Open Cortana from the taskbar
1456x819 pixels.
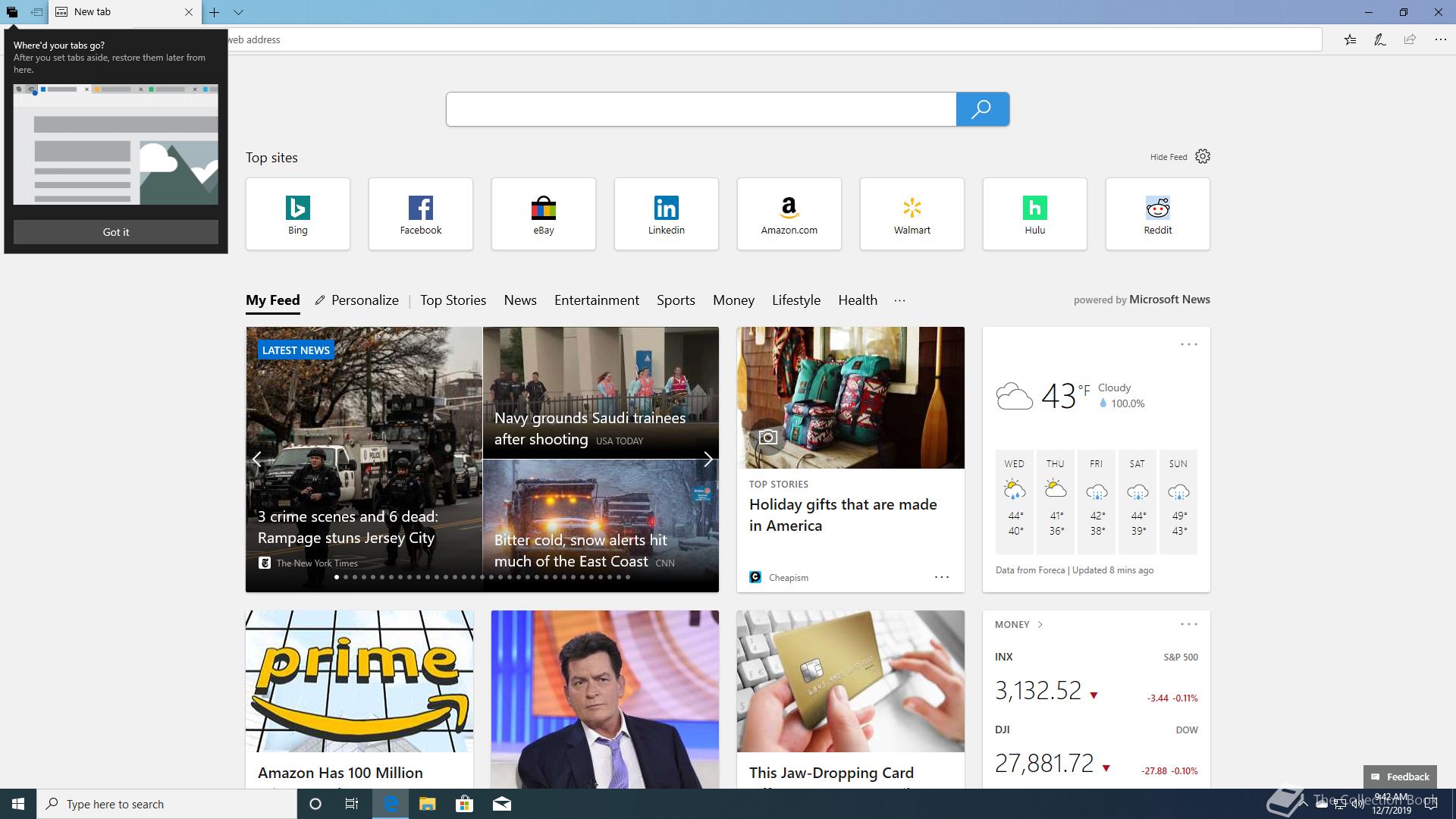(x=315, y=804)
